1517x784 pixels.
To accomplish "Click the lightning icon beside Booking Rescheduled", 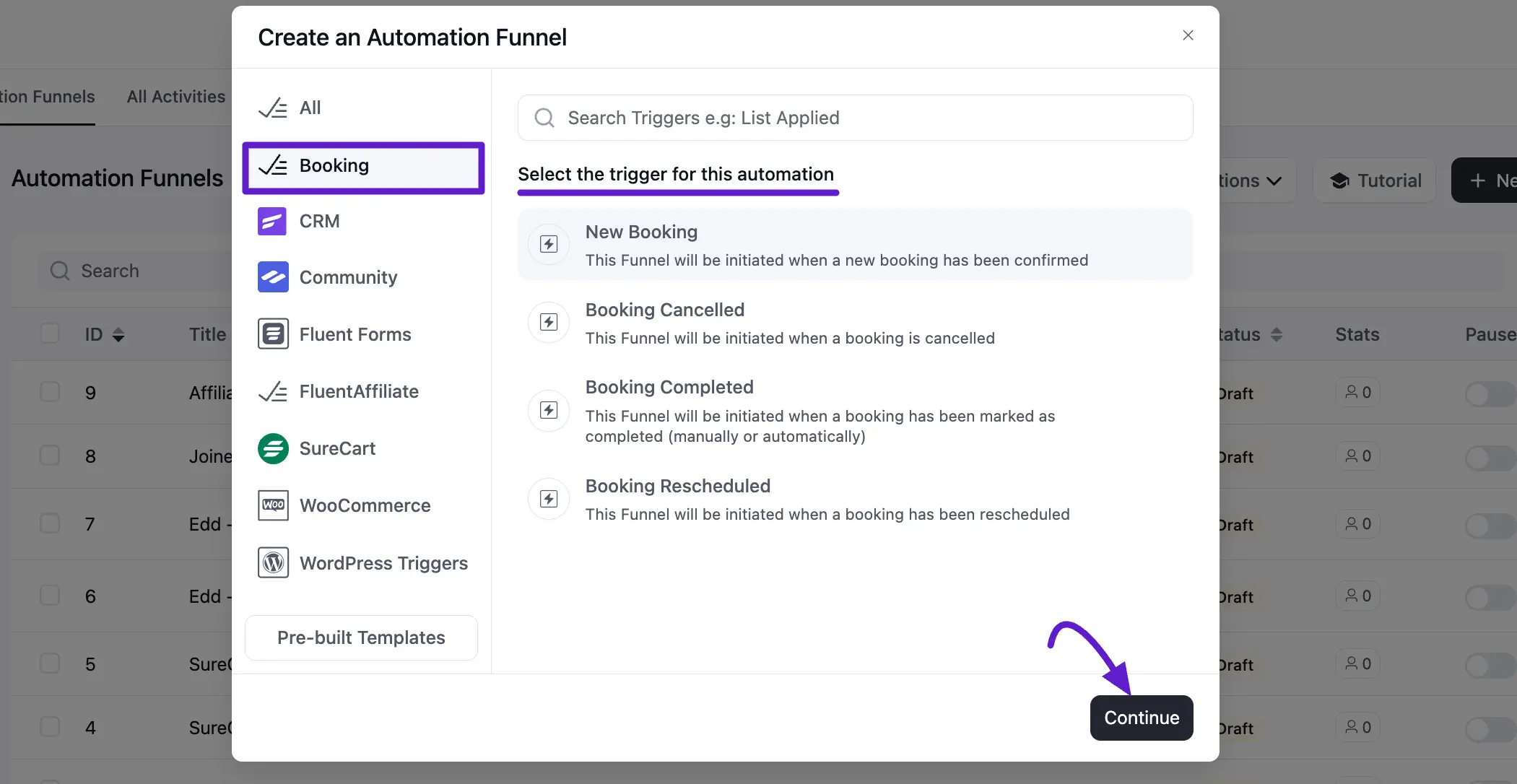I will point(549,499).
